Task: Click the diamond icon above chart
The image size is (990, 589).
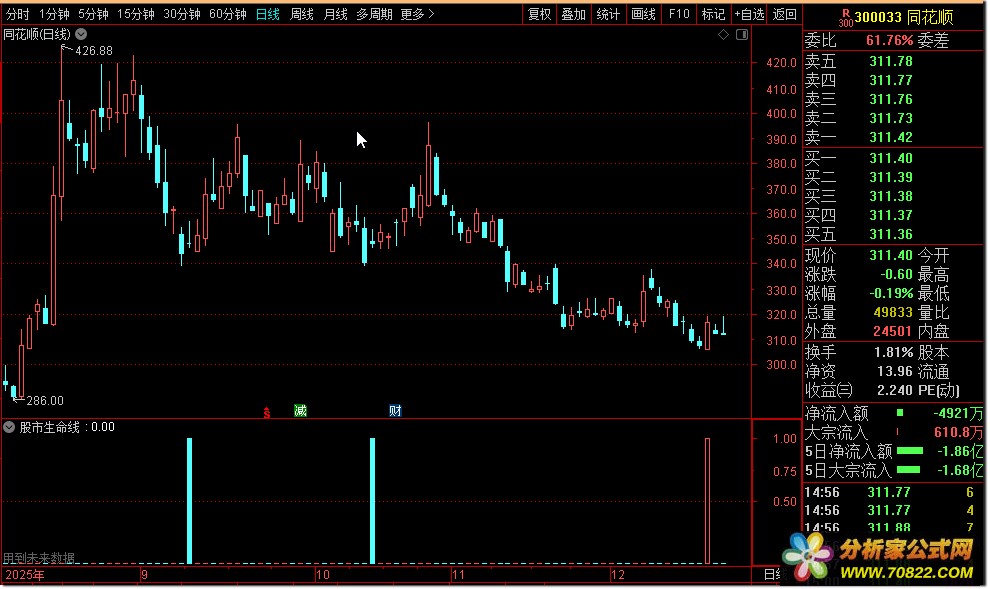Action: [724, 35]
